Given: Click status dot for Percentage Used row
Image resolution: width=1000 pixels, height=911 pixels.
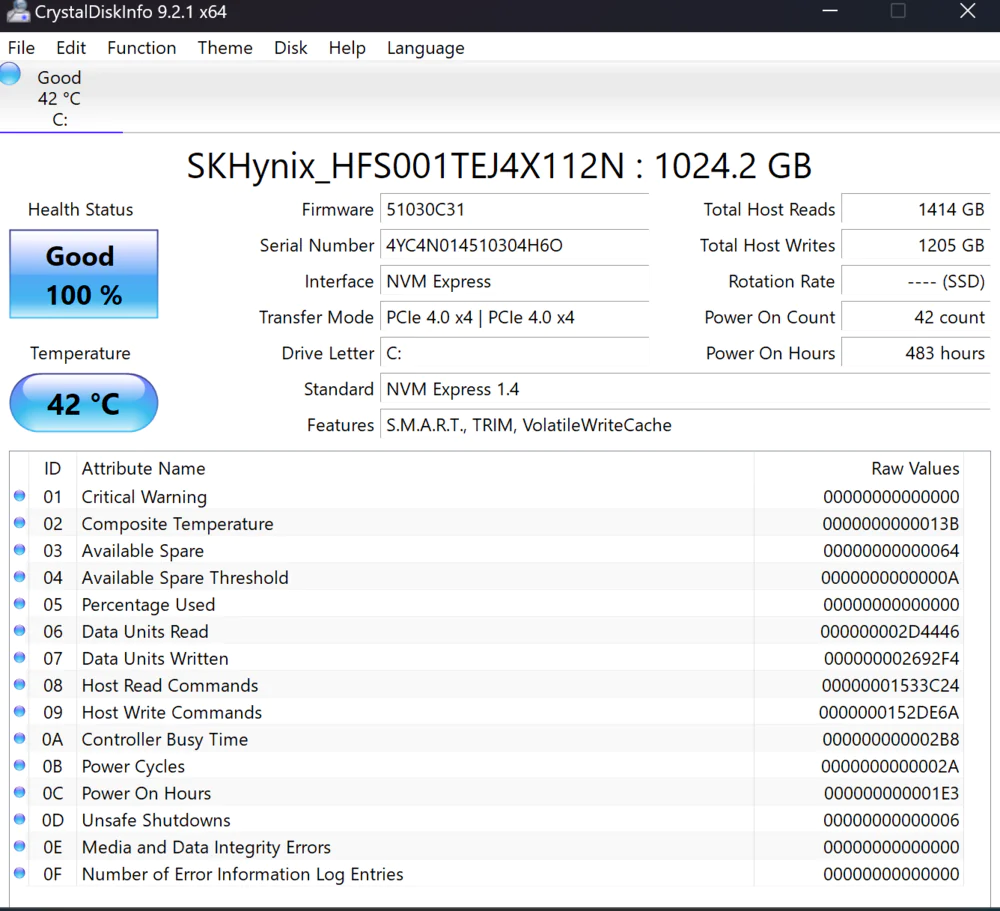Looking at the screenshot, I should pyautogui.click(x=20, y=604).
